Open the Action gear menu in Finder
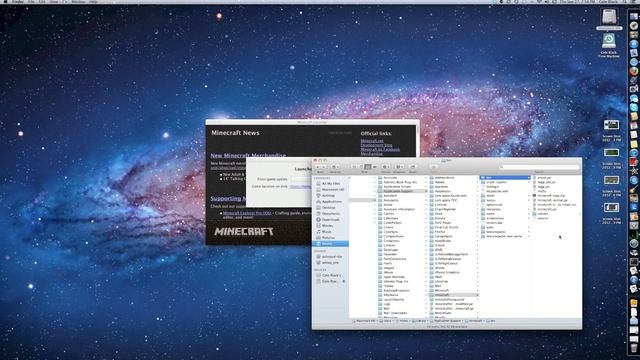This screenshot has width=640, height=360. pyautogui.click(x=386, y=167)
